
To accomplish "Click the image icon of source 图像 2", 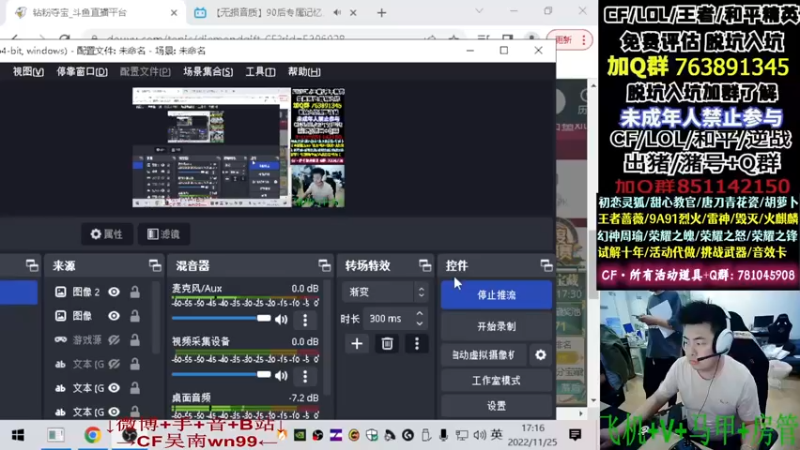I will pyautogui.click(x=60, y=292).
